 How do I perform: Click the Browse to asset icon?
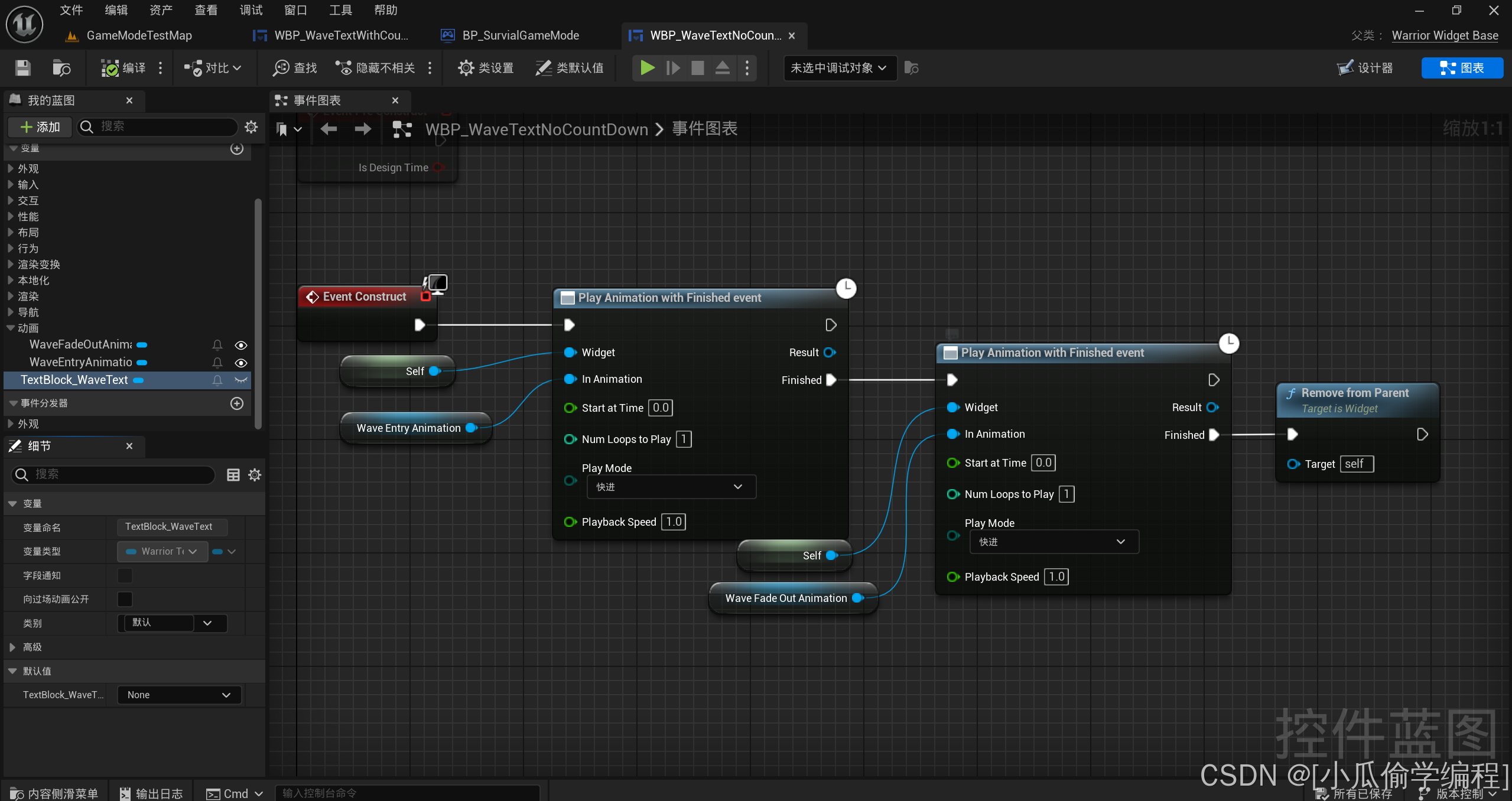point(61,68)
